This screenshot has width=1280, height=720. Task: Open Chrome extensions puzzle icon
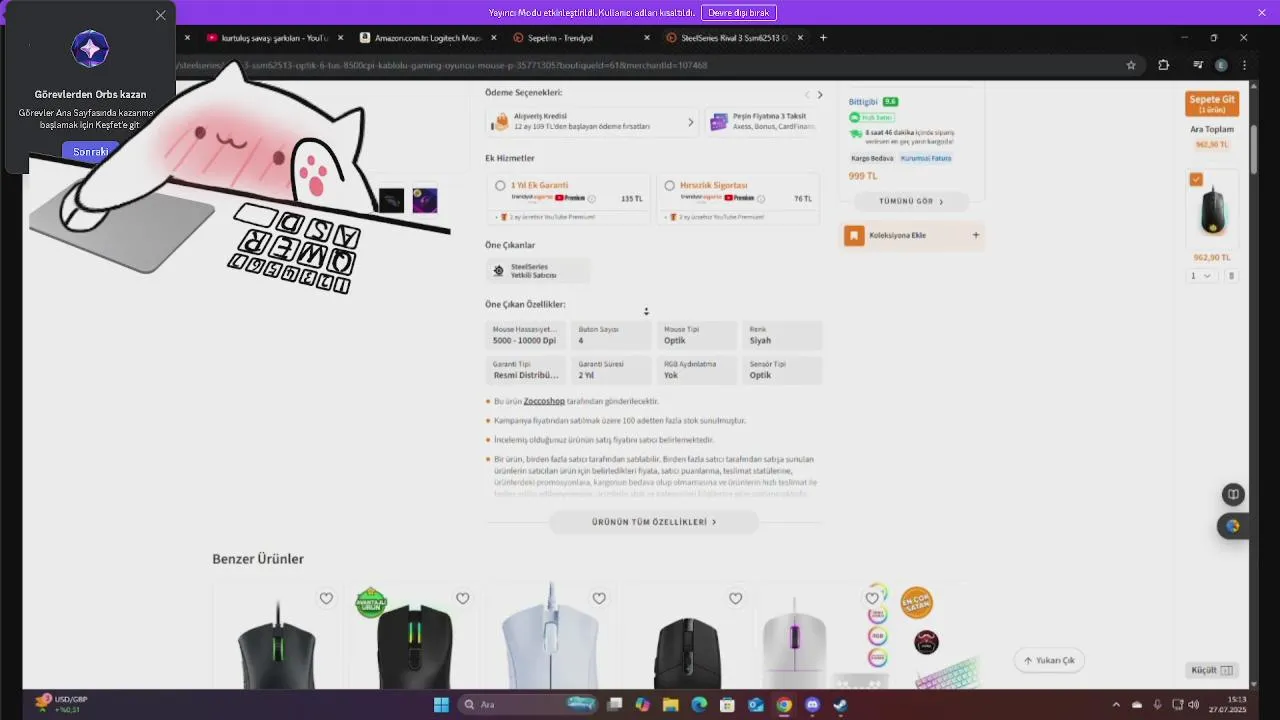pyautogui.click(x=1163, y=65)
